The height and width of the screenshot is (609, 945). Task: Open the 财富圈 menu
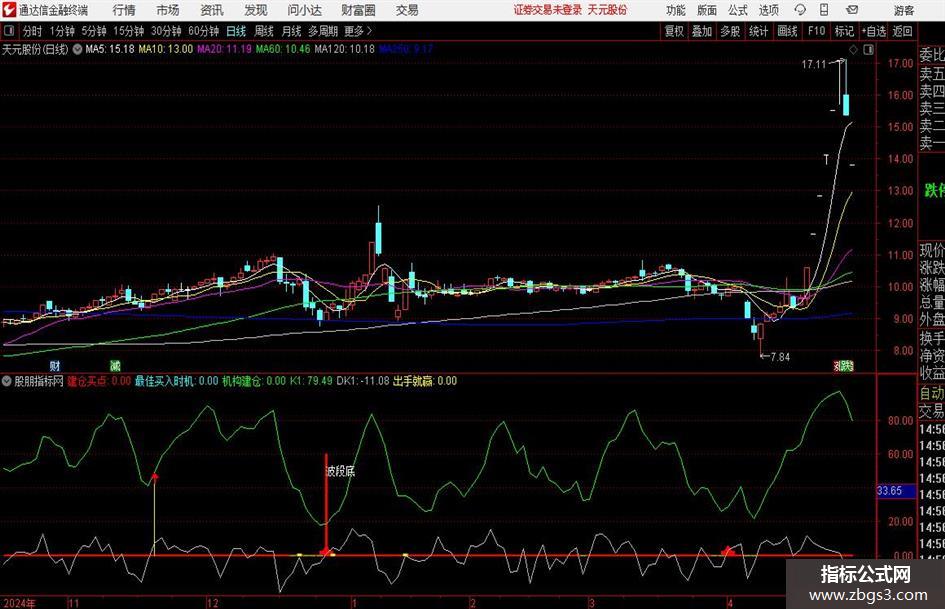pos(358,10)
